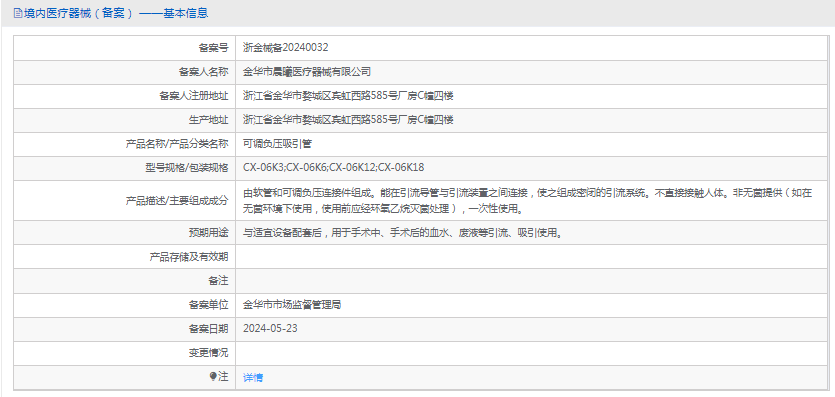Click the 备案人注册地址 row label
Screen dimensions: 835x397
click(194, 96)
